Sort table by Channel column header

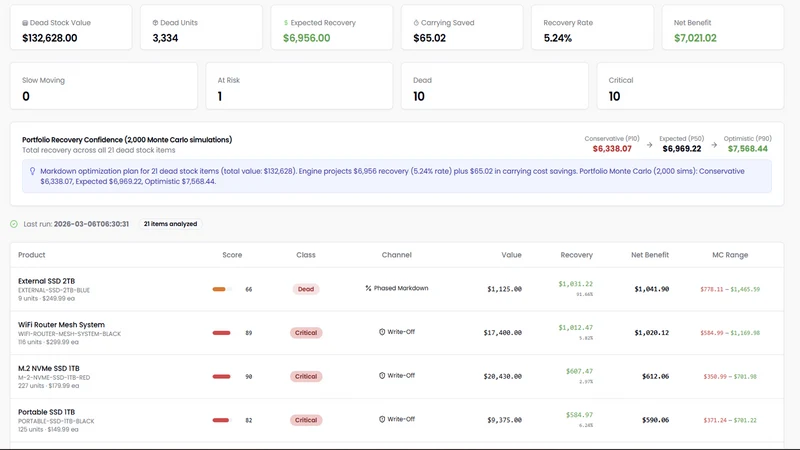(396, 255)
